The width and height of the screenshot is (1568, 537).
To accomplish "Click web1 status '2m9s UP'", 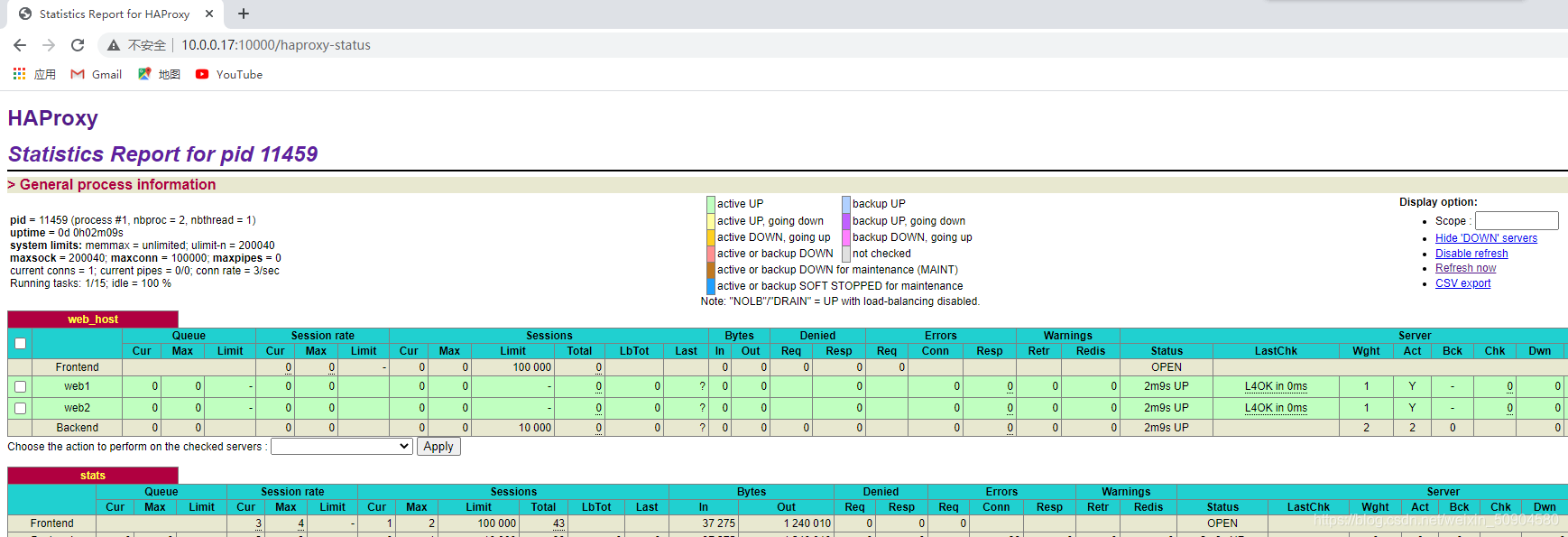I will (x=1167, y=386).
